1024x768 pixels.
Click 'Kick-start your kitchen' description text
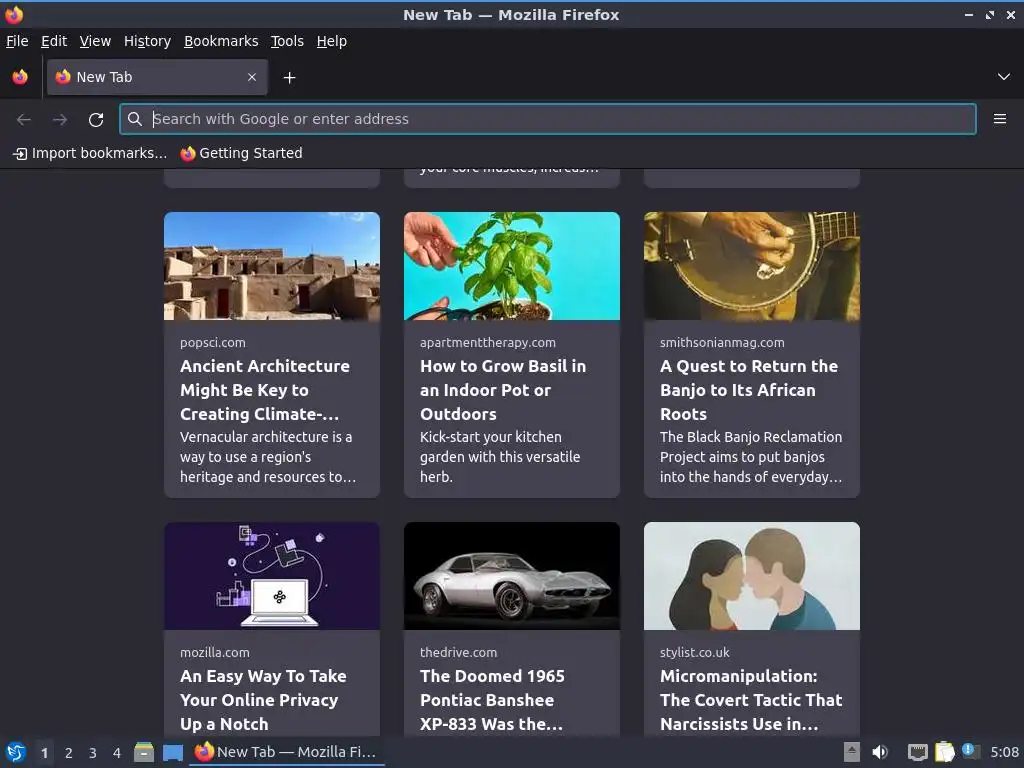click(491, 437)
